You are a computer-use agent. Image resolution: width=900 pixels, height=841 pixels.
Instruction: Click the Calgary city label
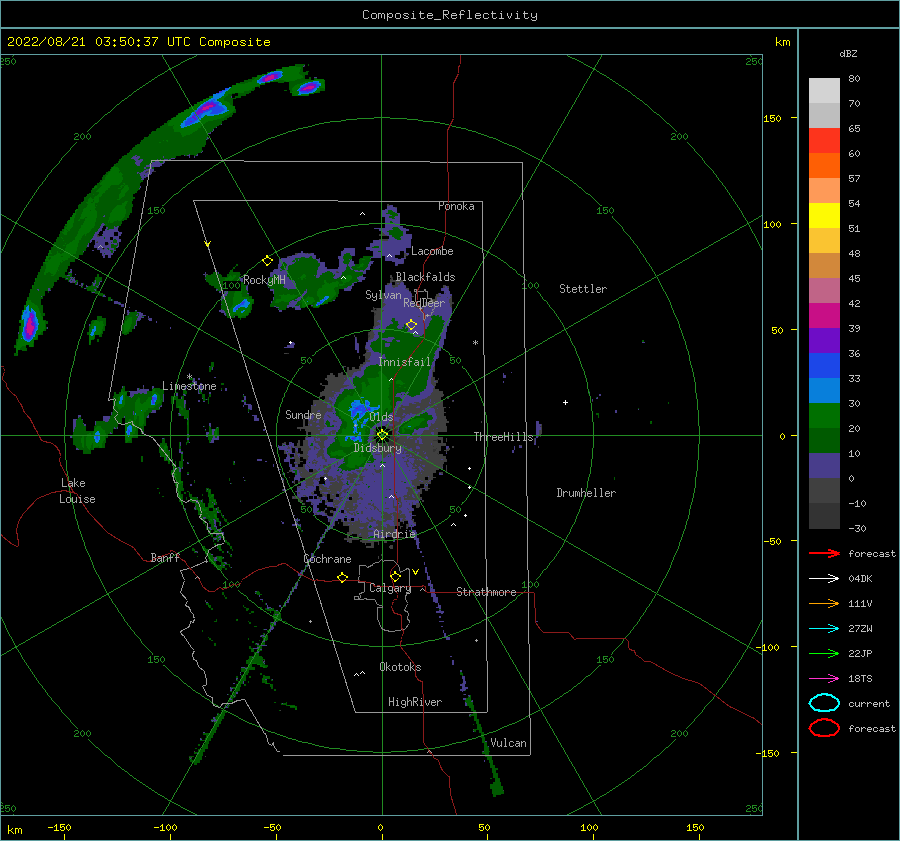[x=390, y=588]
